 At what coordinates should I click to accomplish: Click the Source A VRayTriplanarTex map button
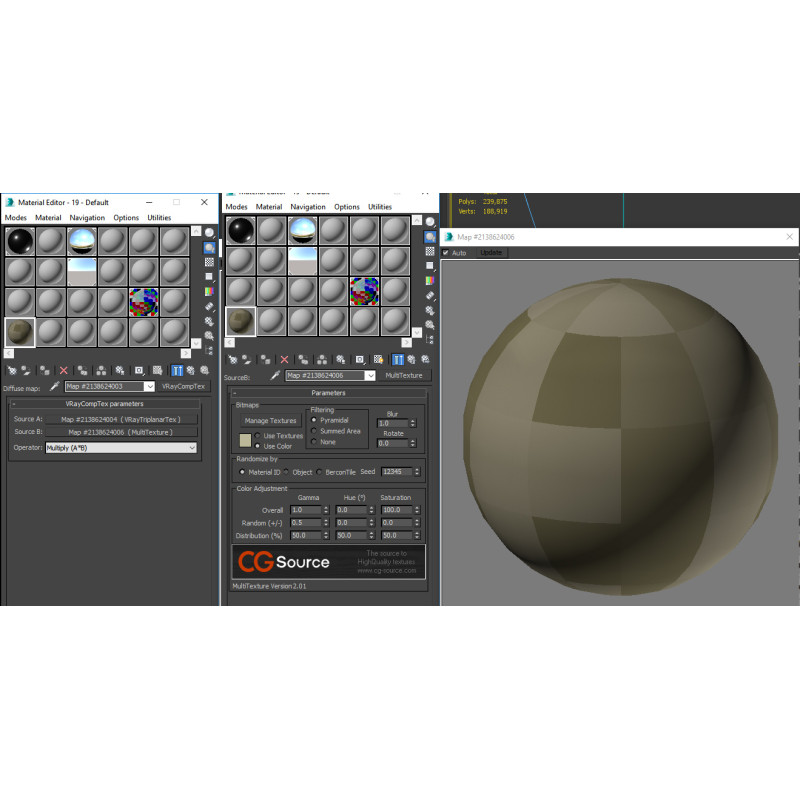click(120, 419)
